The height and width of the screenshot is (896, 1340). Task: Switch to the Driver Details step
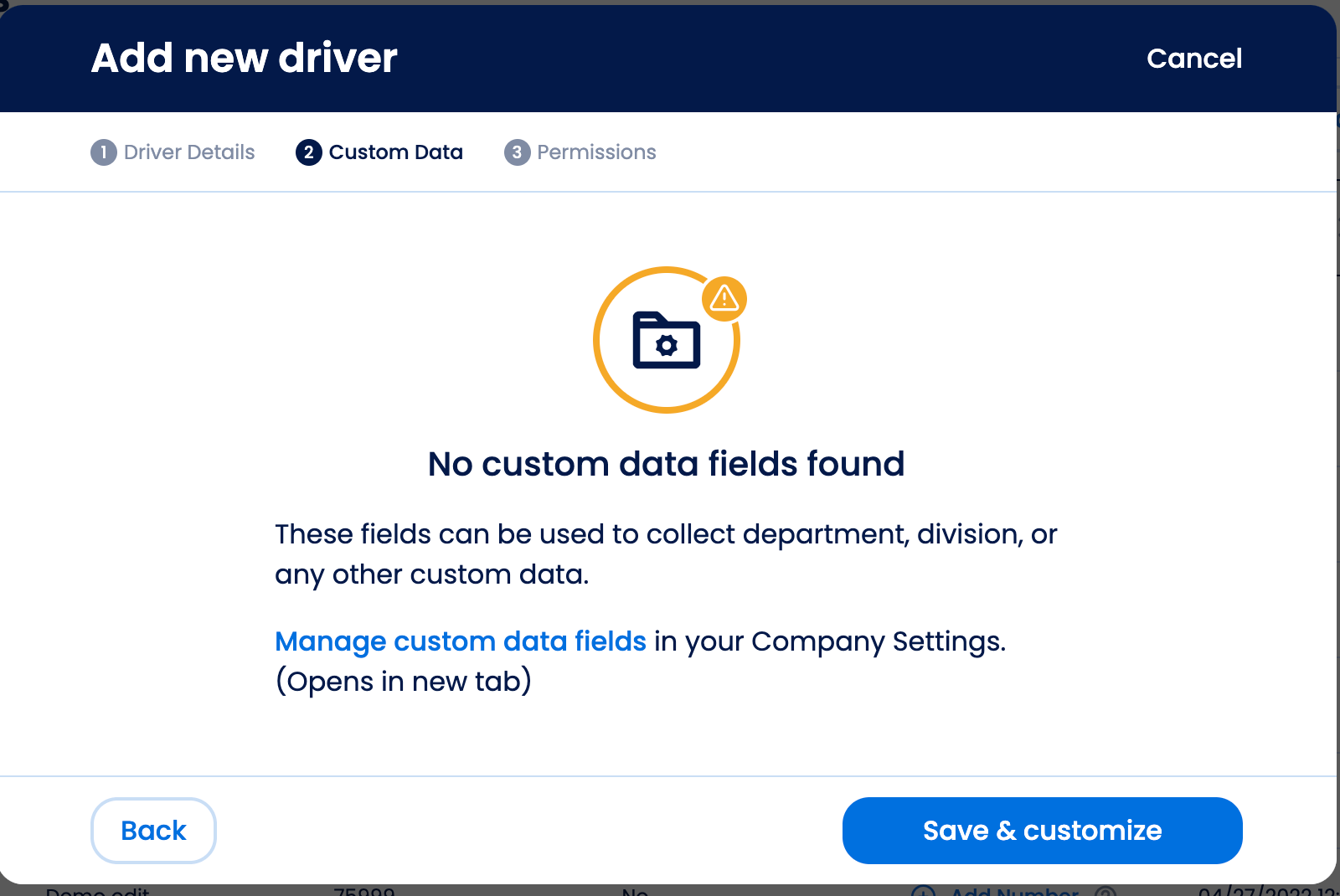188,152
